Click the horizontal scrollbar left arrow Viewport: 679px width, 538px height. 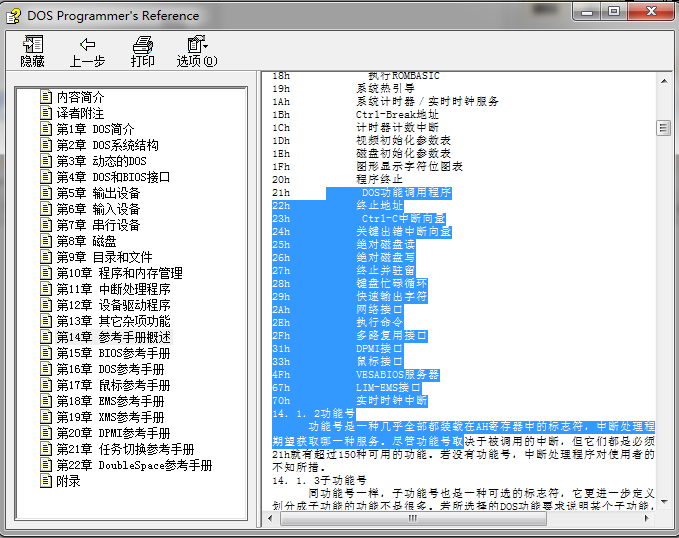pos(271,518)
